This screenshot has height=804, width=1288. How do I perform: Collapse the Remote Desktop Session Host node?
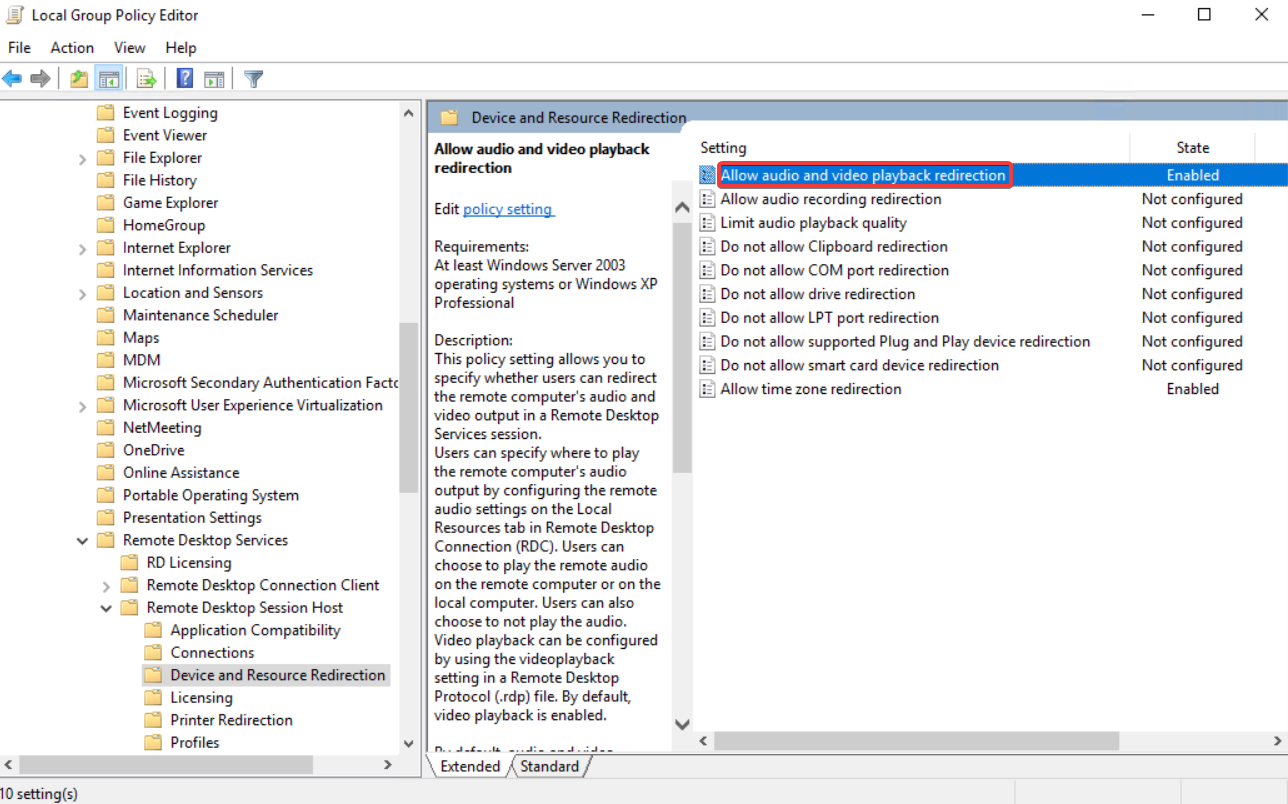pos(106,607)
